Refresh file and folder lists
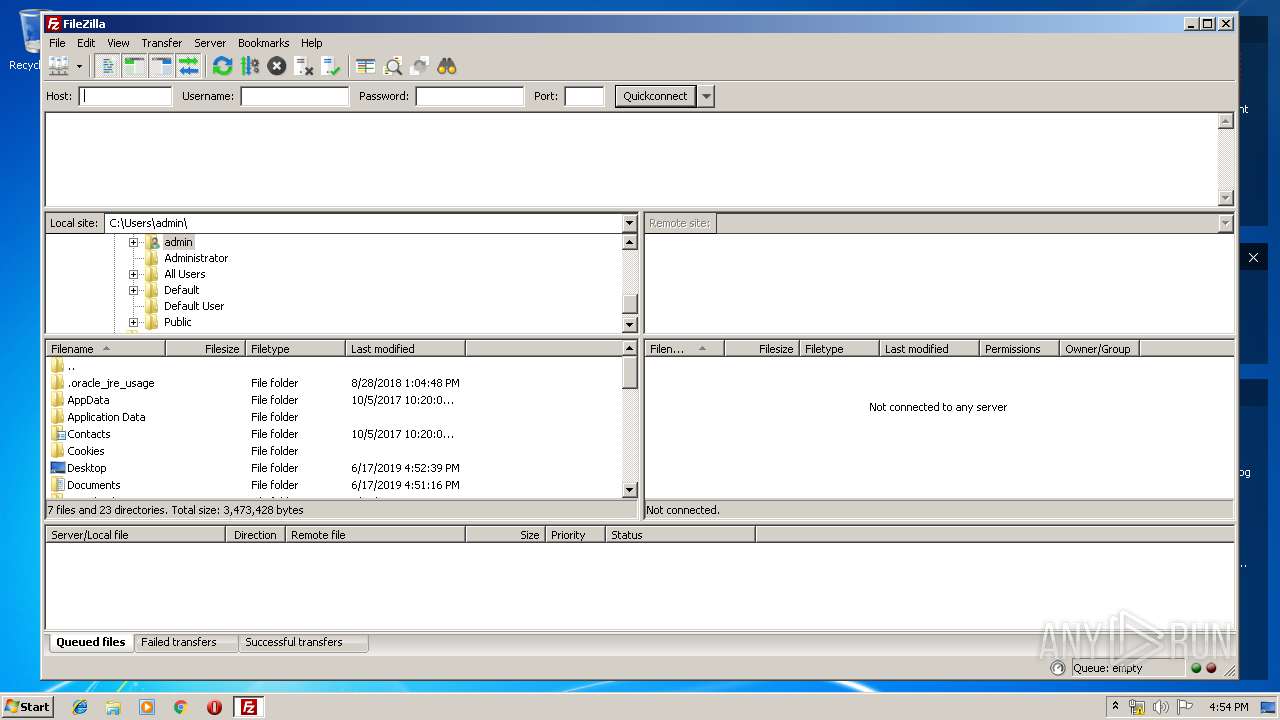 coord(222,66)
